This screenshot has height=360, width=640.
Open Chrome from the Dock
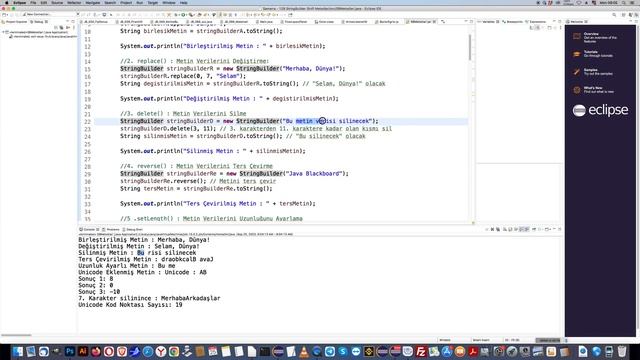click(174, 351)
